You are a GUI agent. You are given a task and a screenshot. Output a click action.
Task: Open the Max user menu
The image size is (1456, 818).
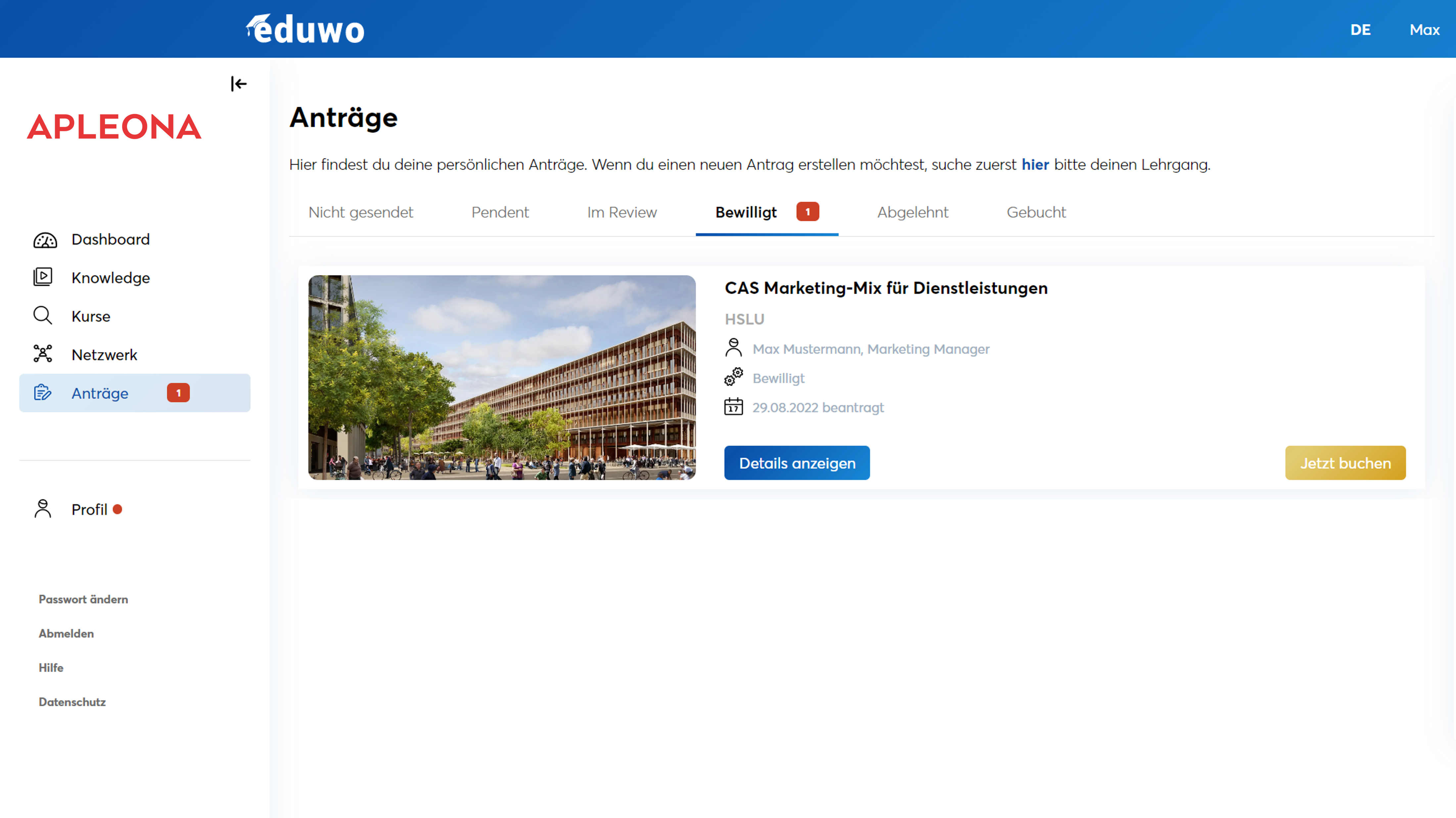pos(1424,29)
